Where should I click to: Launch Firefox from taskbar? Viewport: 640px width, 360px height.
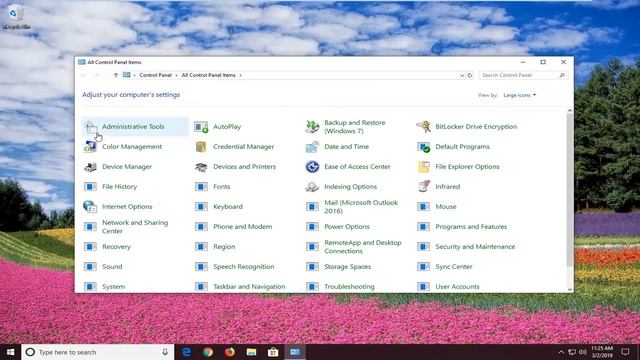230,352
